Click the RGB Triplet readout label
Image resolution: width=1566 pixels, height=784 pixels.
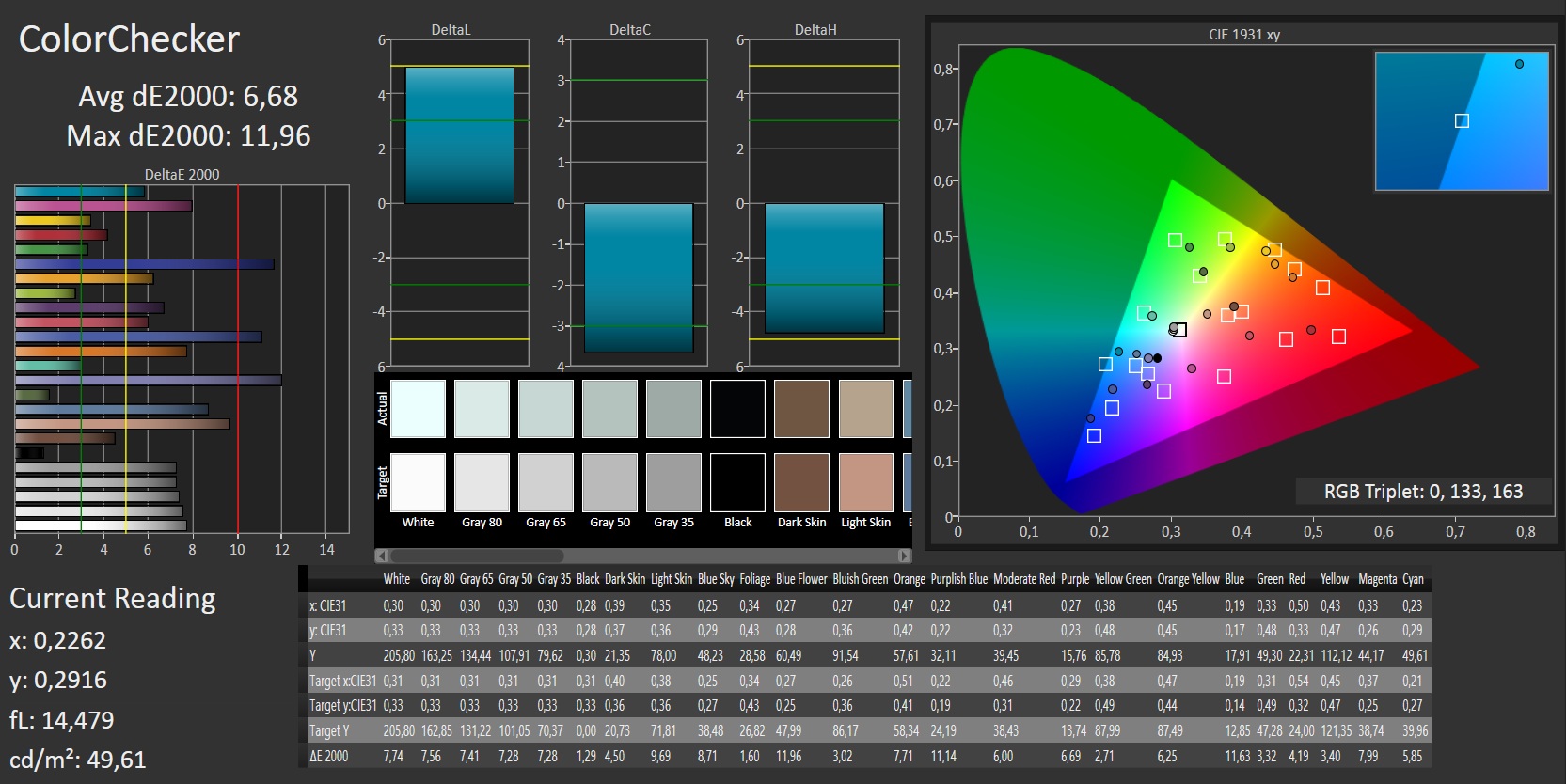(1422, 492)
